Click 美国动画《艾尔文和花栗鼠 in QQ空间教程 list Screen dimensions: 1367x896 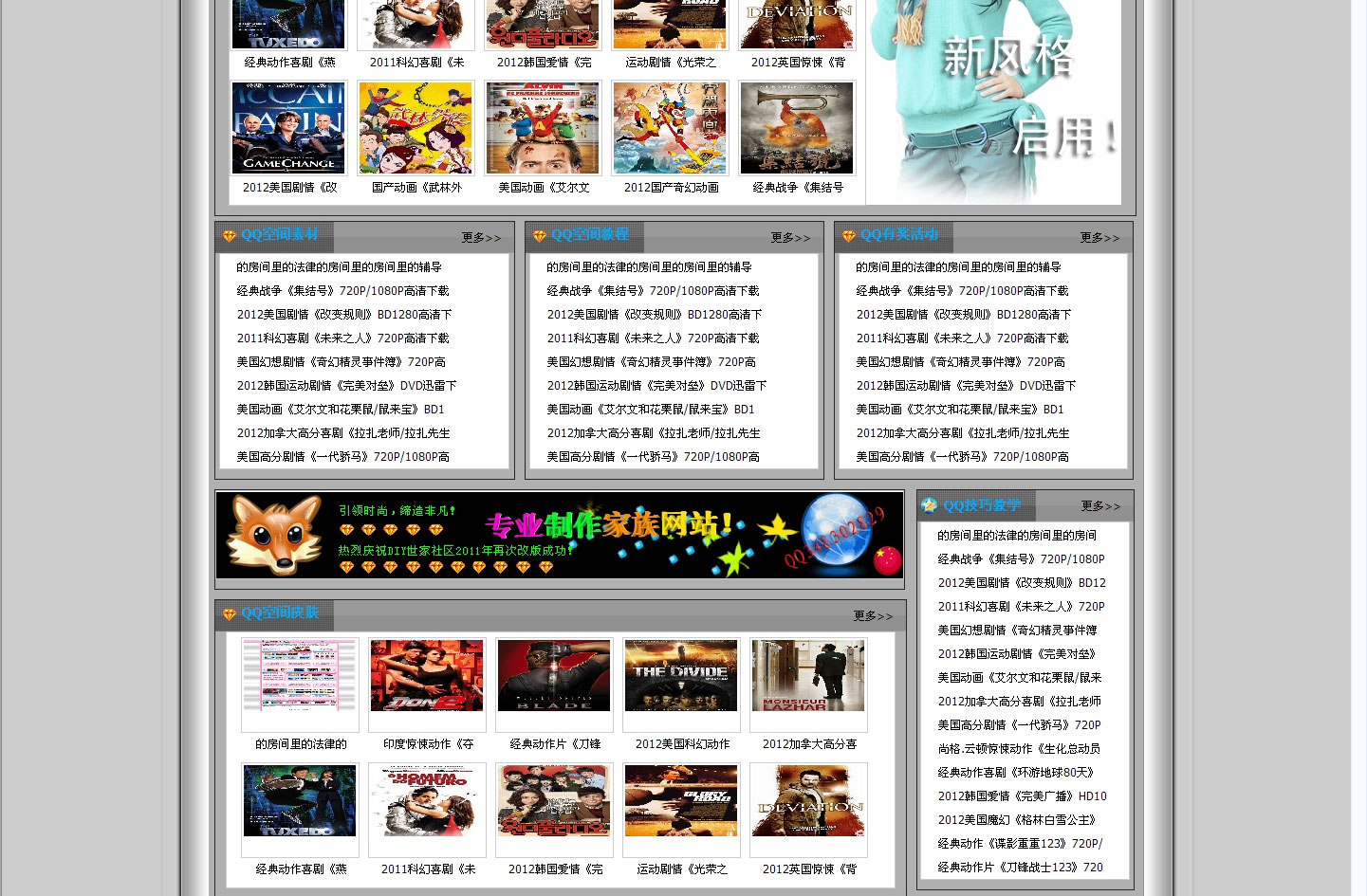click(651, 410)
